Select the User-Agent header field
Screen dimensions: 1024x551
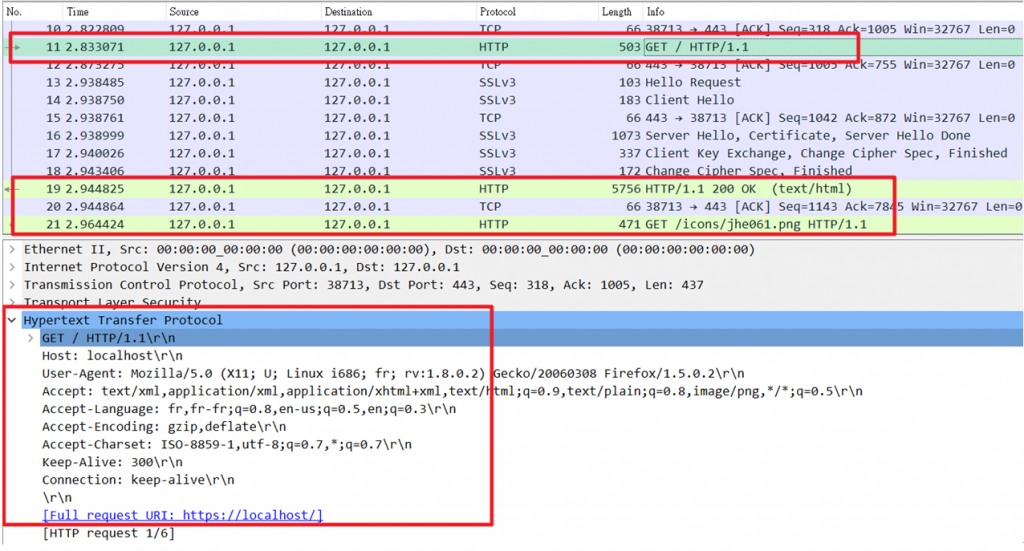tap(393, 373)
